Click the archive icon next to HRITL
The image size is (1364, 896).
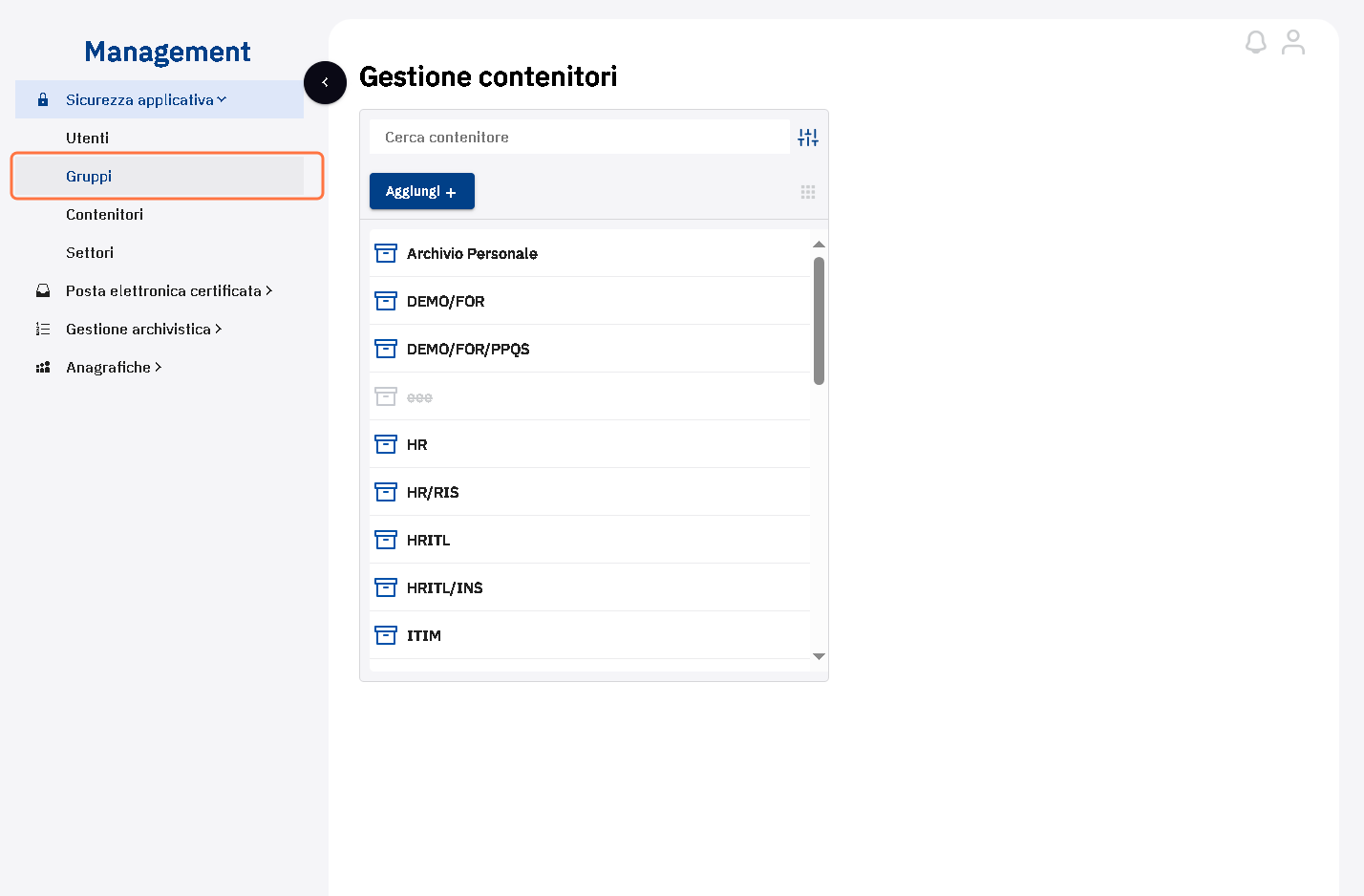[386, 540]
